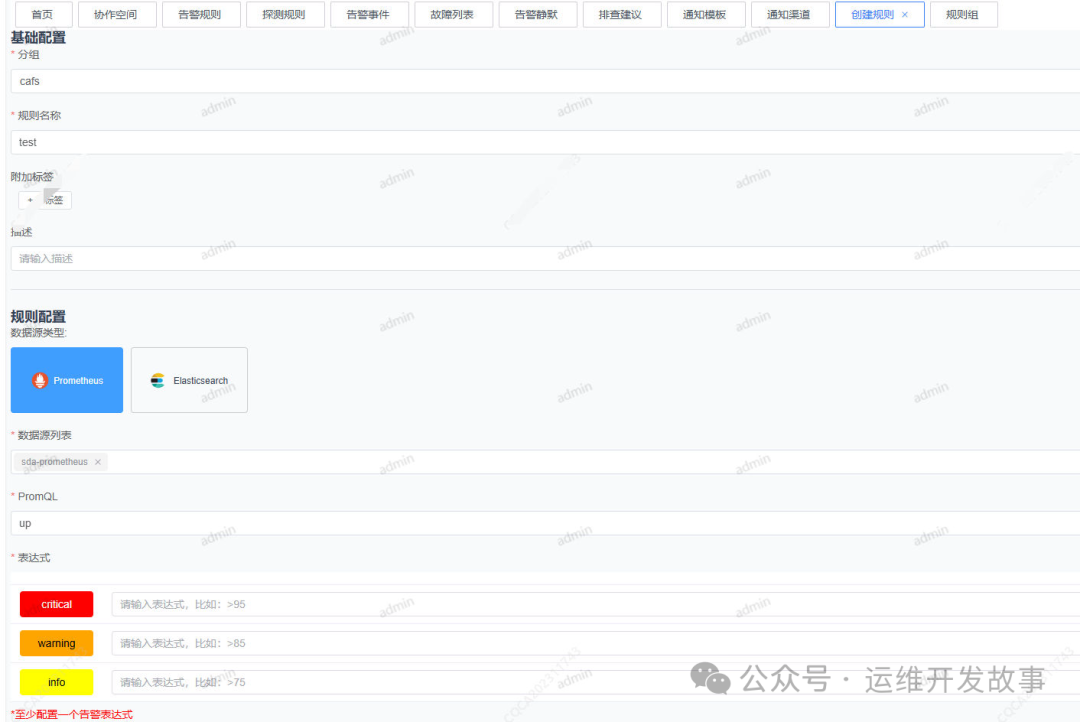Viewport: 1080px width, 722px height.
Task: Click the 至少配置一个告警表达式 warning text
Action: (72, 714)
